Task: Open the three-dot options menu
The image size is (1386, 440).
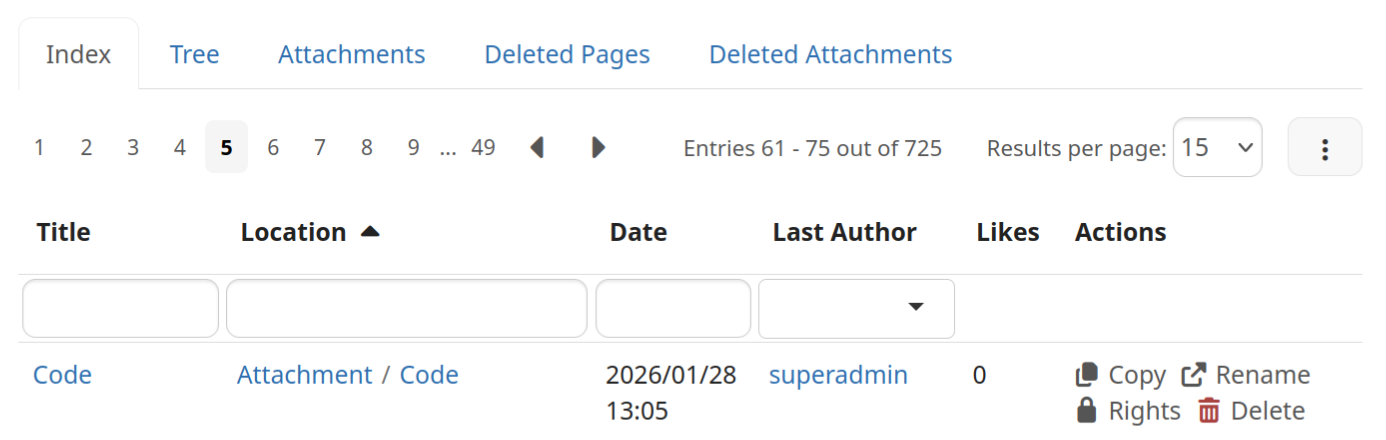Action: coord(1324,148)
